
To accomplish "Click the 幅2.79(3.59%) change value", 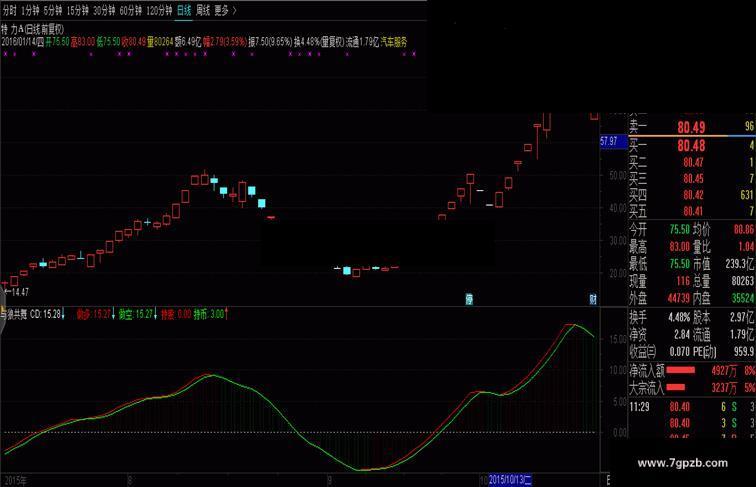I will 225,42.
